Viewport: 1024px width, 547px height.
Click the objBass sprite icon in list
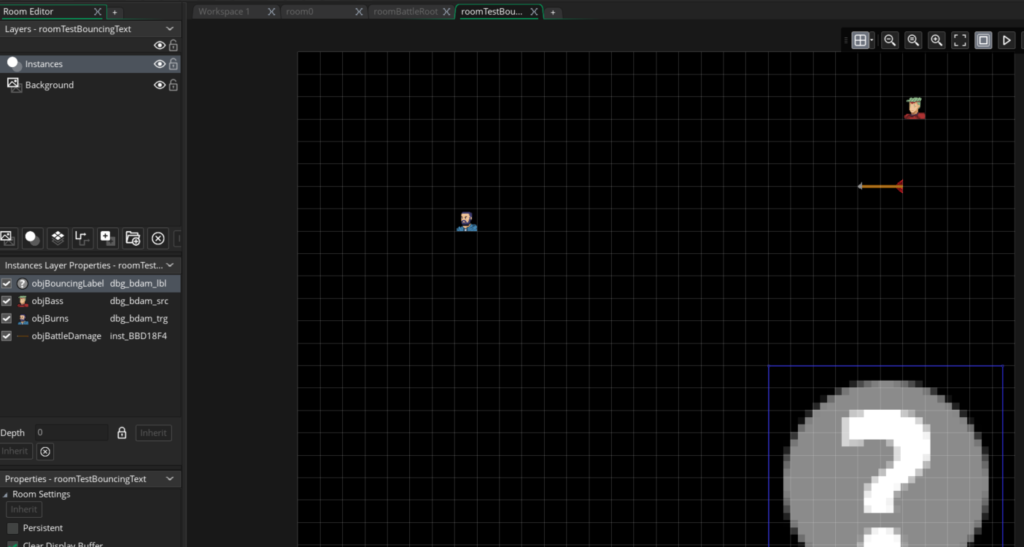click(23, 301)
